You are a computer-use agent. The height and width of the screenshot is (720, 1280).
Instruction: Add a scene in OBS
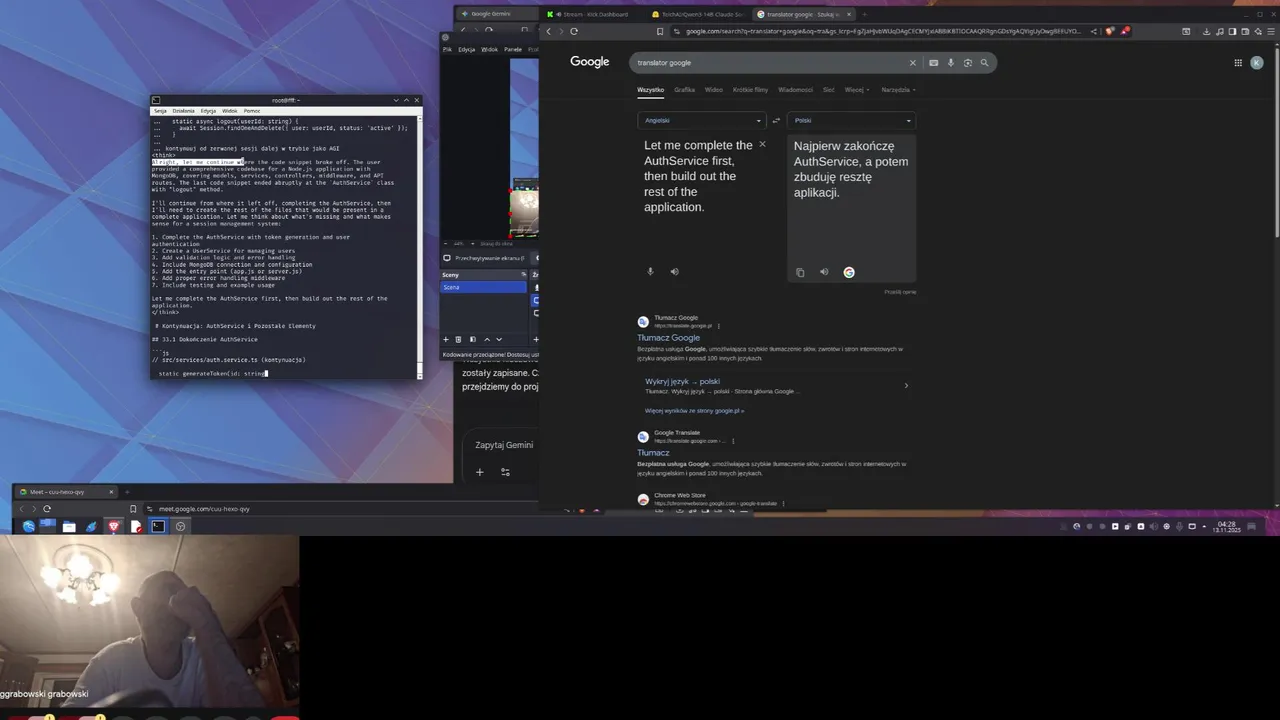[x=447, y=339]
